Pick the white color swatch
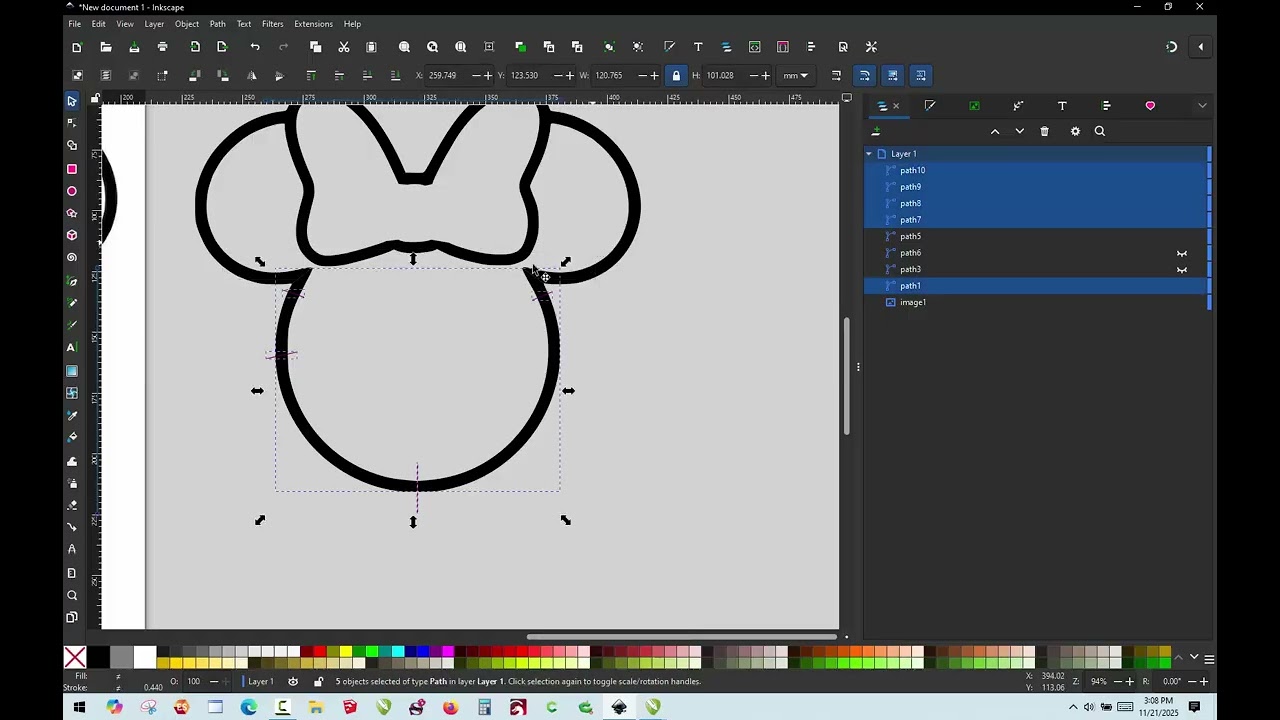Image resolution: width=1280 pixels, height=720 pixels. pyautogui.click(x=146, y=658)
